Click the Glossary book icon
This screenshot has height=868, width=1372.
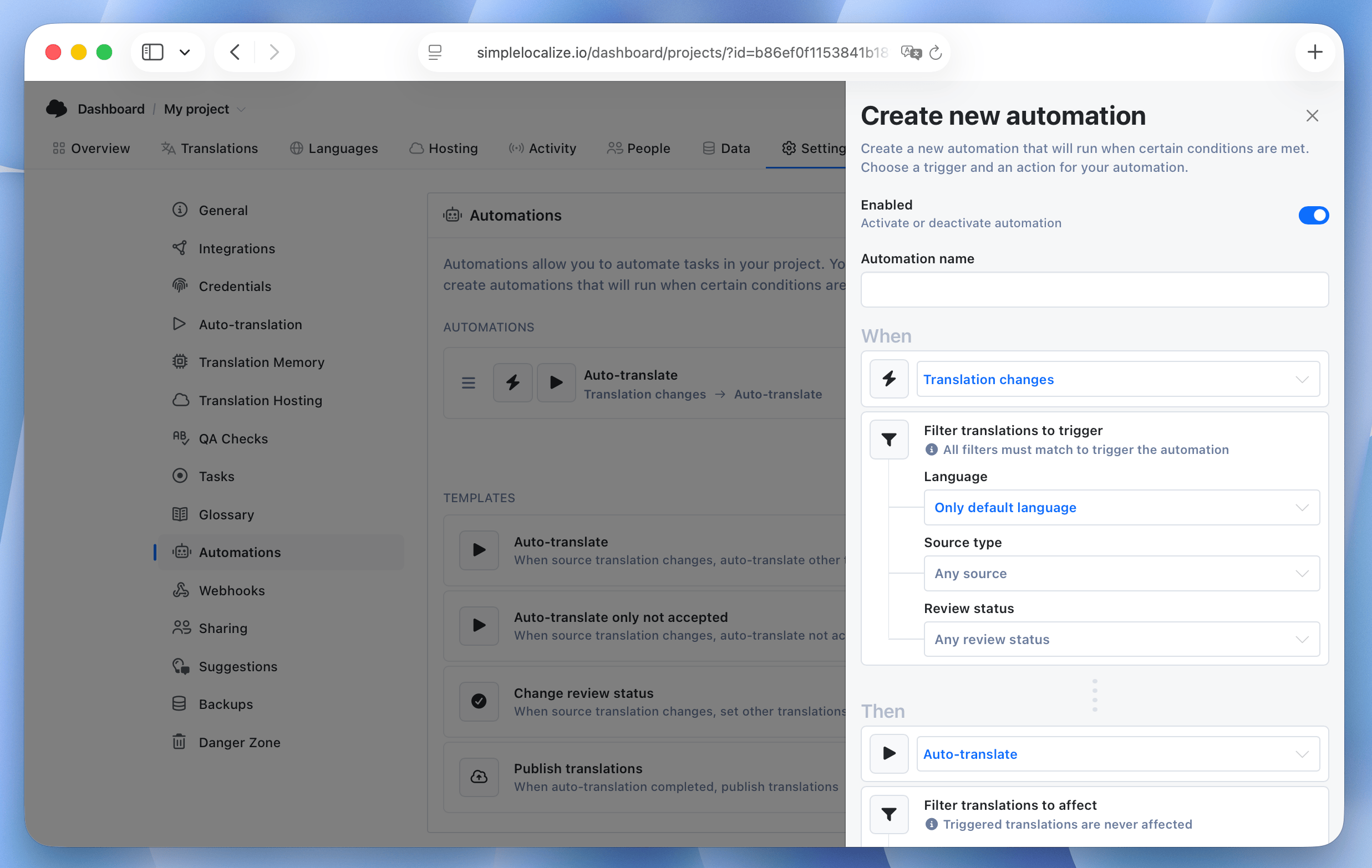pos(180,514)
